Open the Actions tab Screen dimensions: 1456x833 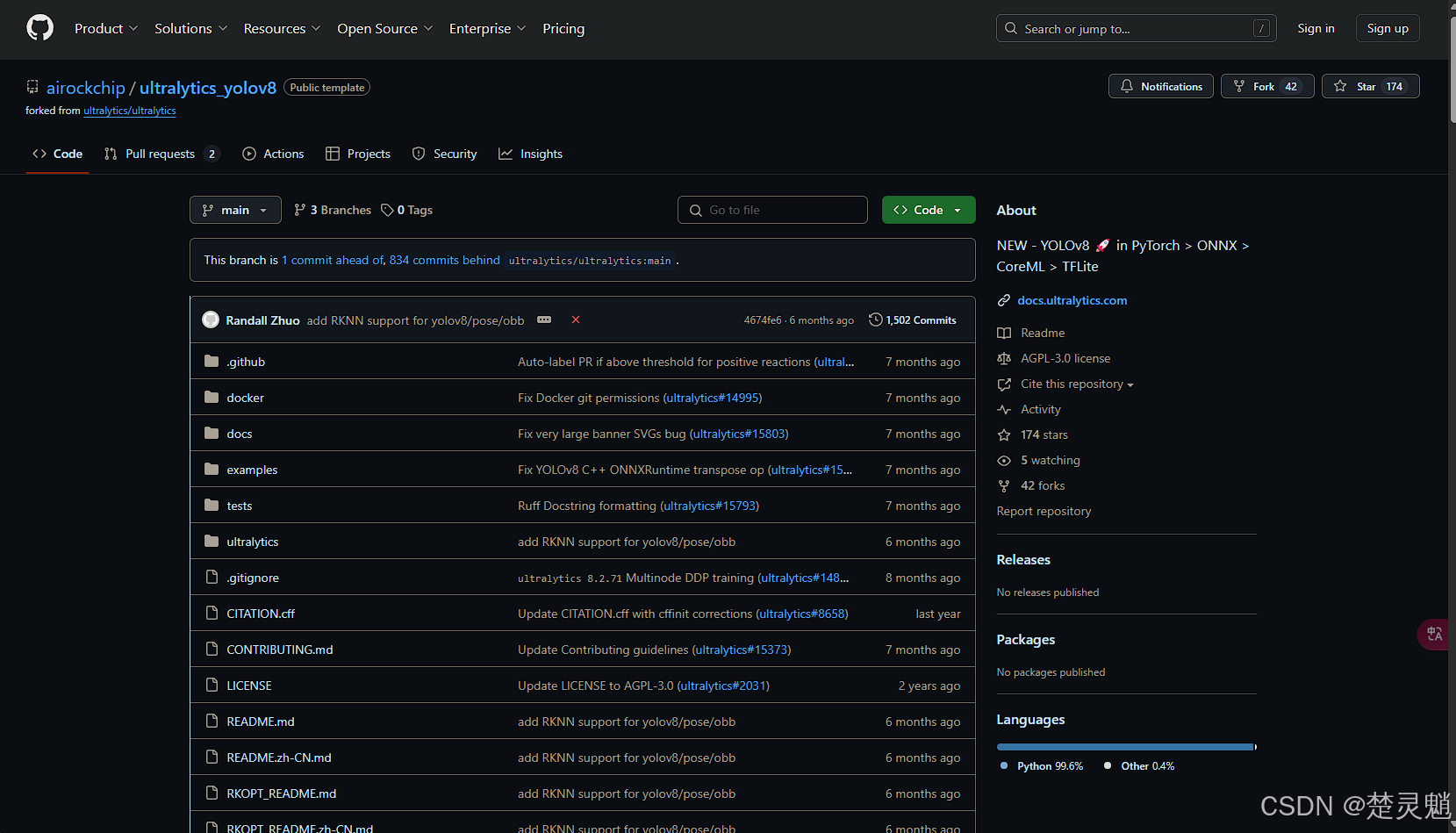(x=273, y=154)
